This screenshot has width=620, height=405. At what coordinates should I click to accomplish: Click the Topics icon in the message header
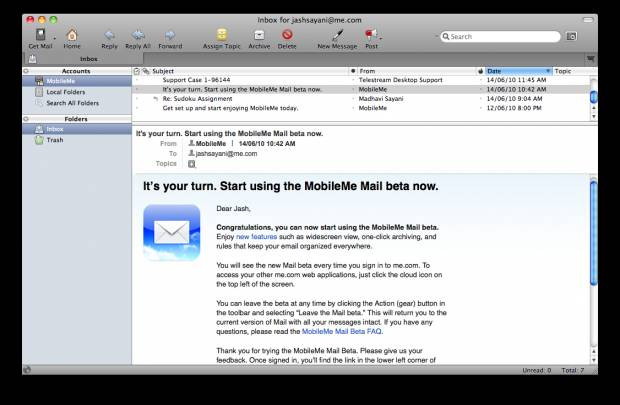pos(192,164)
